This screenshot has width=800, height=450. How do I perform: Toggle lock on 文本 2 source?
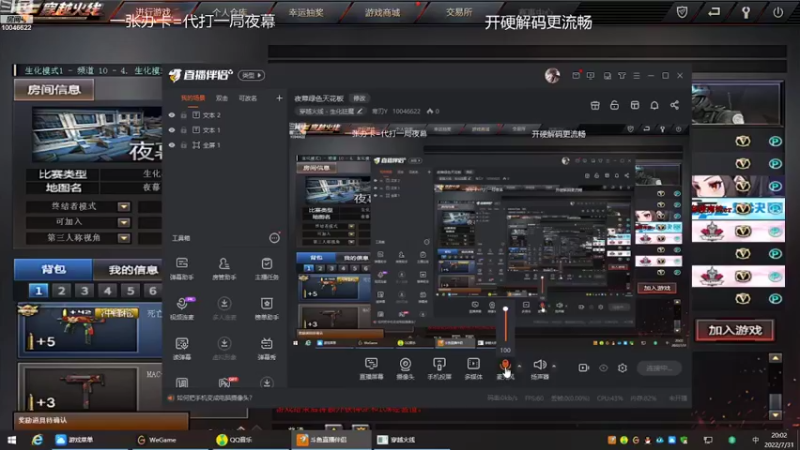[184, 115]
